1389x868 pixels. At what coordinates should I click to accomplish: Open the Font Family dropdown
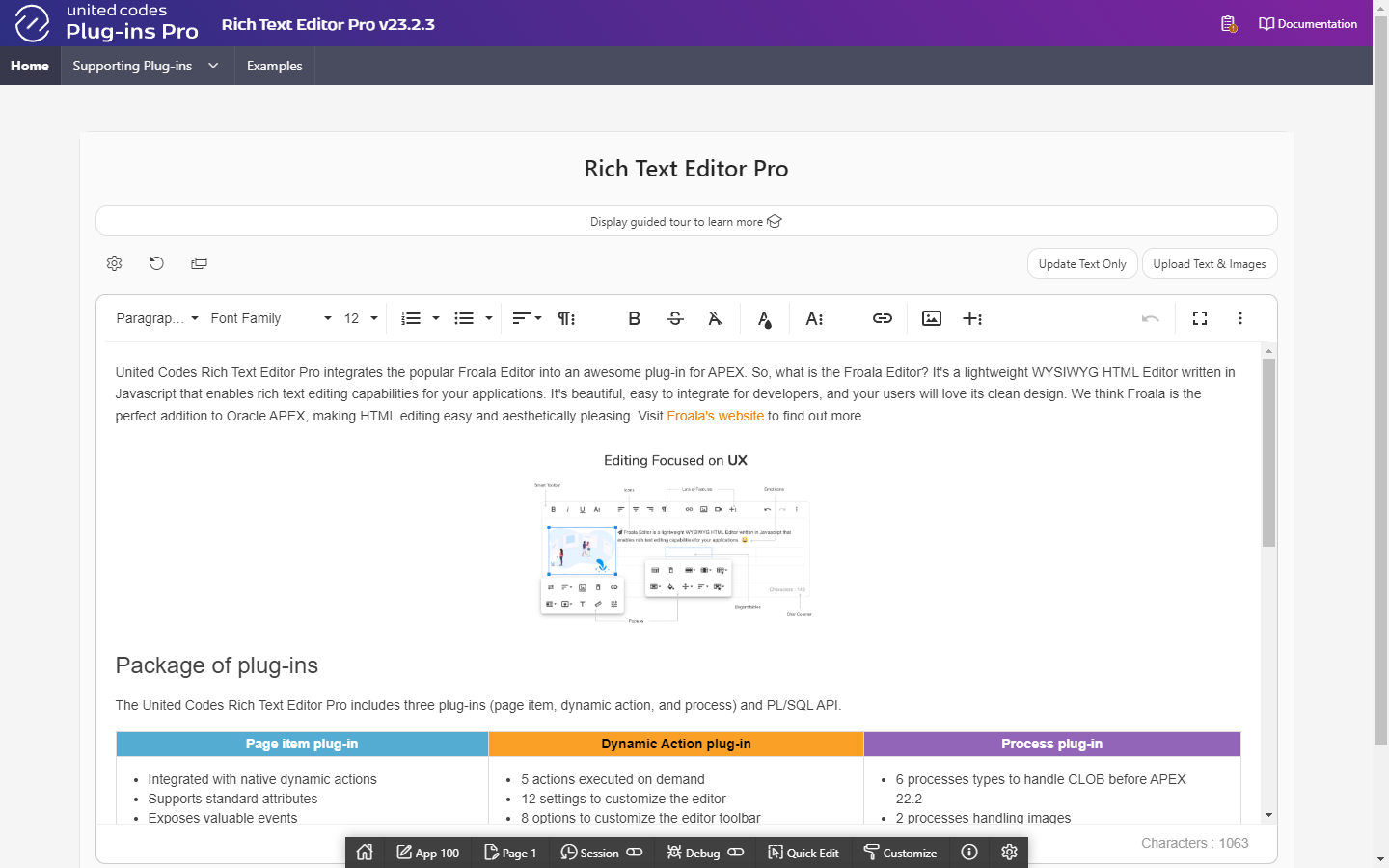point(271,318)
